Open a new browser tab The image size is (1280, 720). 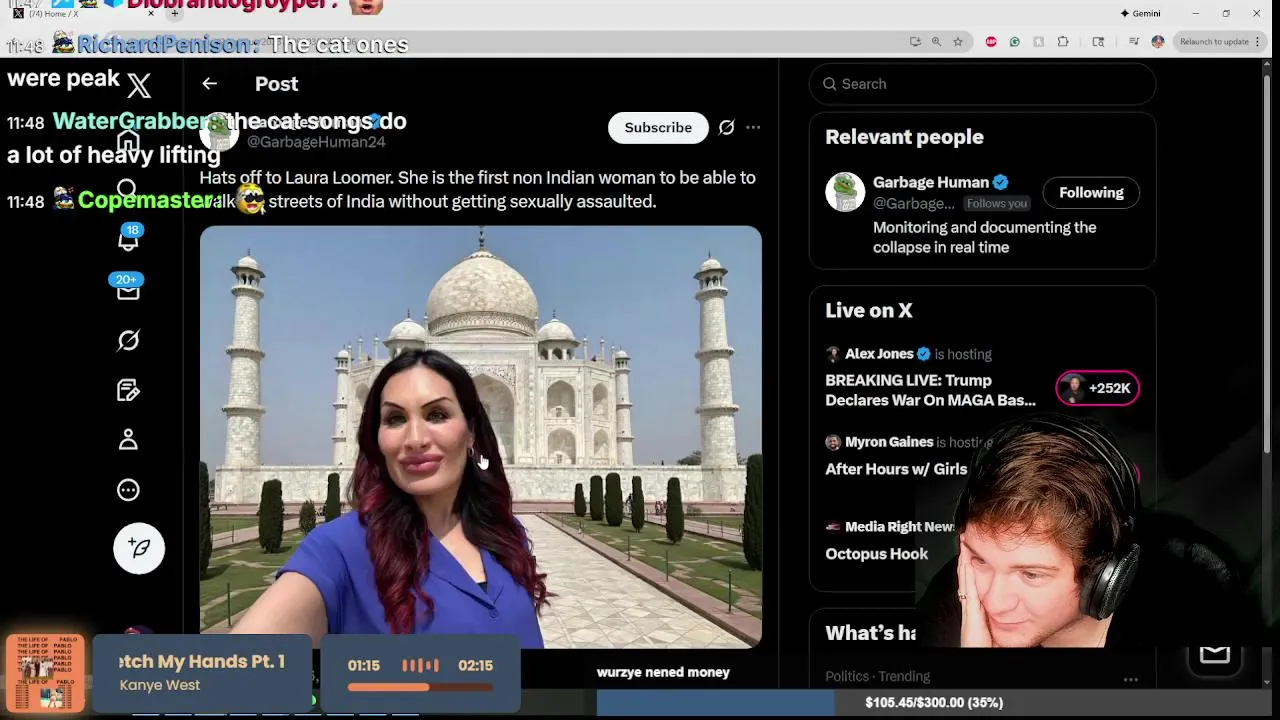174,13
